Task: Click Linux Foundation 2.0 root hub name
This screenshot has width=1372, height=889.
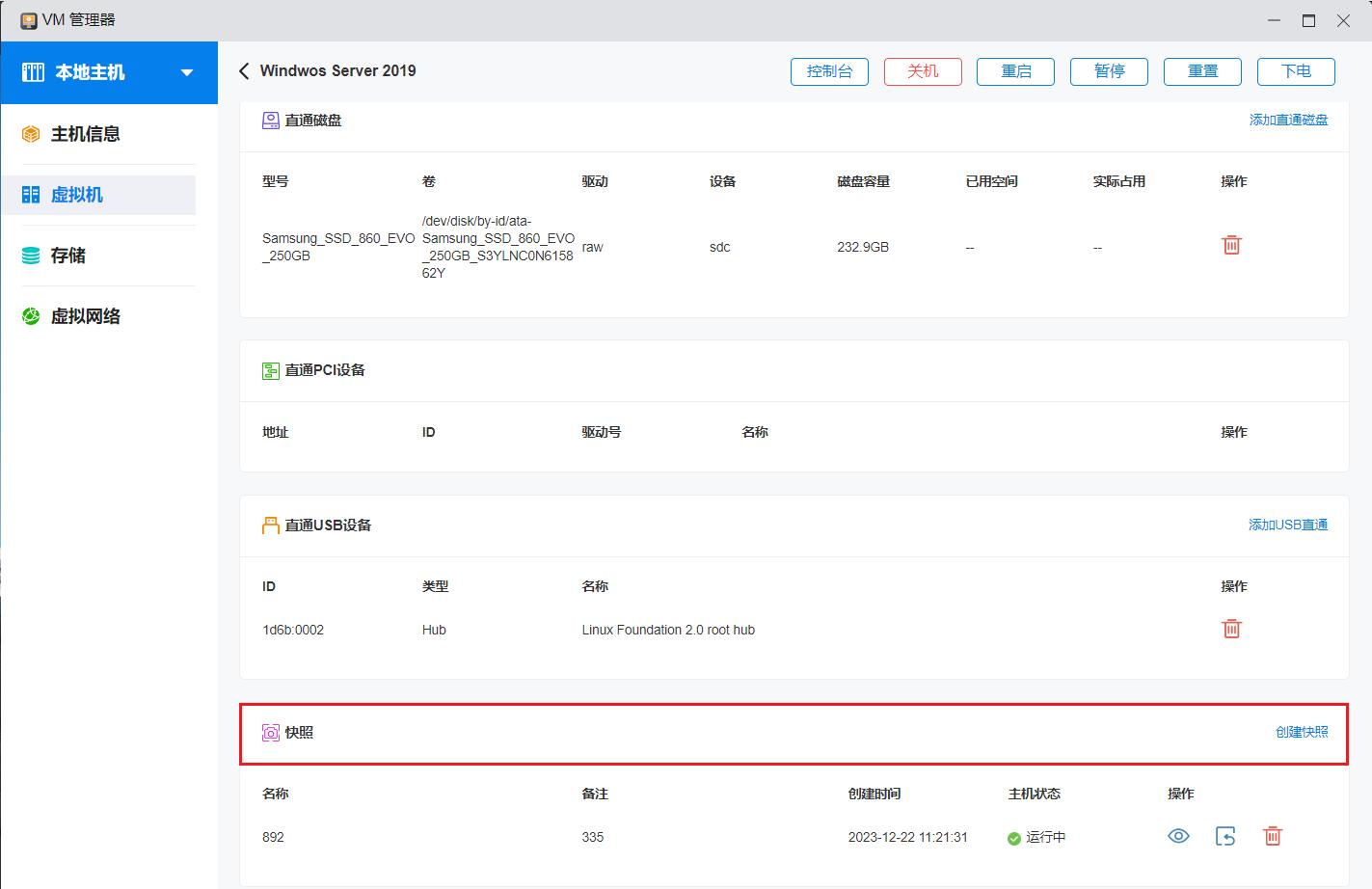Action: click(x=668, y=630)
